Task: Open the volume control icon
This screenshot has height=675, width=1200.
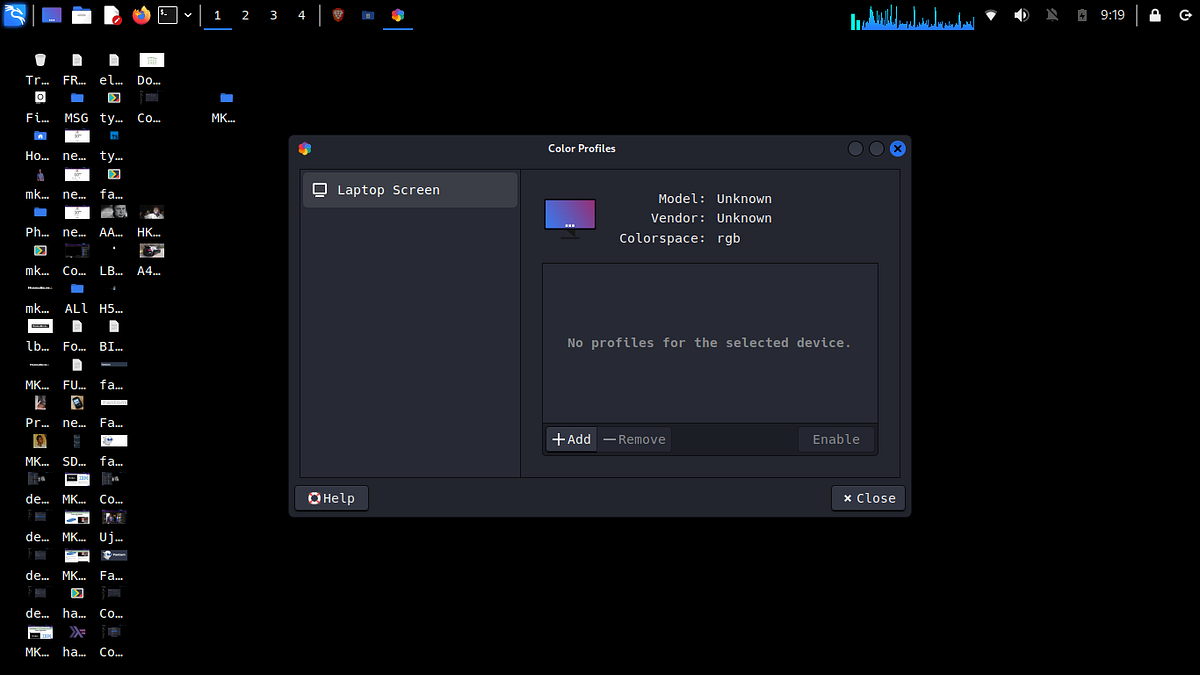Action: (x=1021, y=15)
